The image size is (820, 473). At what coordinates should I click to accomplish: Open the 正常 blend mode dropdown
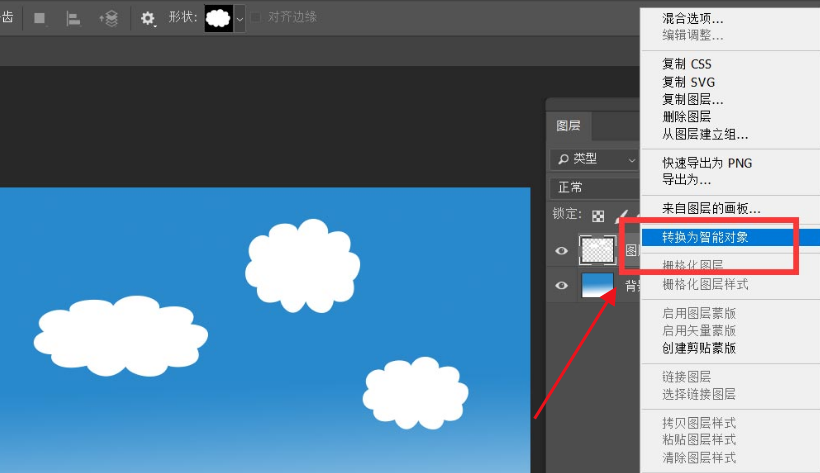pyautogui.click(x=596, y=187)
